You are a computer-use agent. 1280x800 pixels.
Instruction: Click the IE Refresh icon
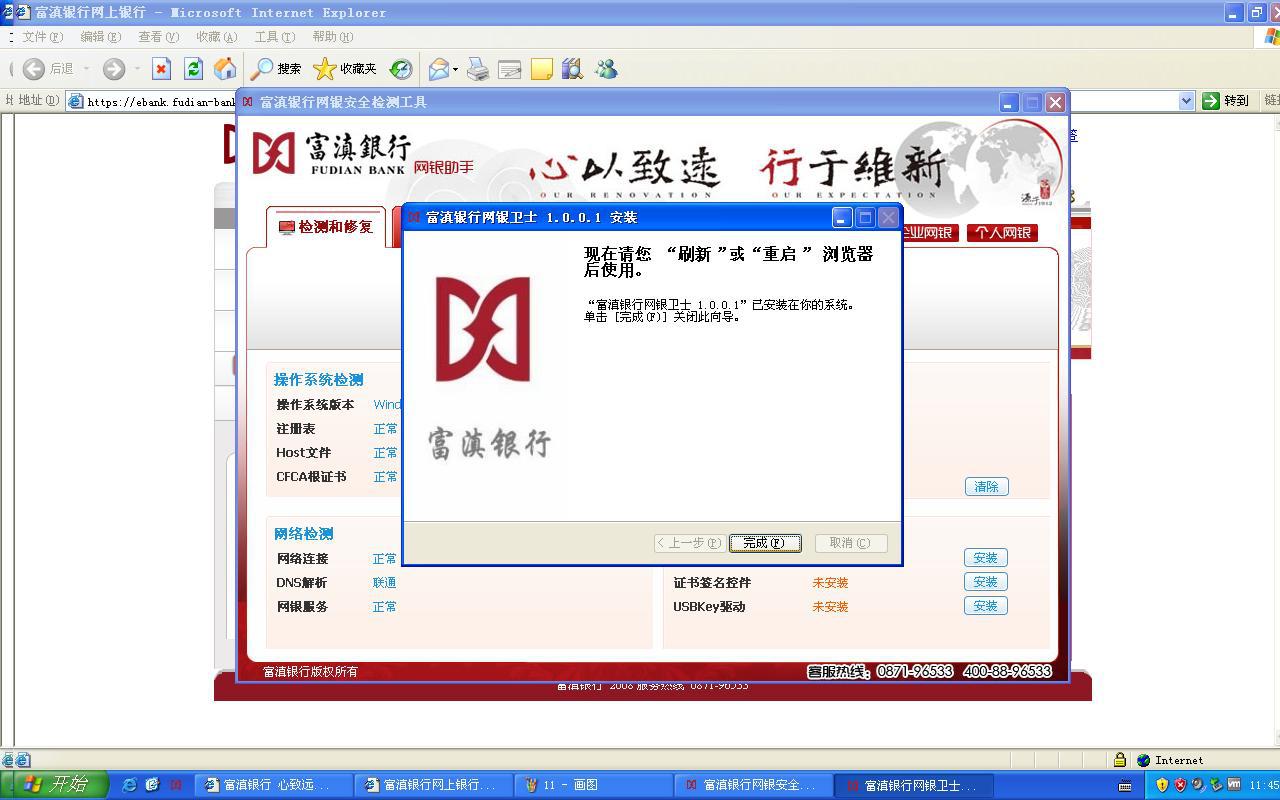(193, 69)
